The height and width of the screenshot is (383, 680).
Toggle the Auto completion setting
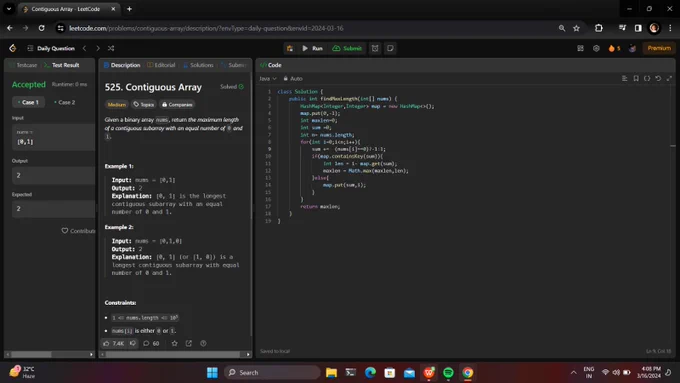click(x=293, y=79)
